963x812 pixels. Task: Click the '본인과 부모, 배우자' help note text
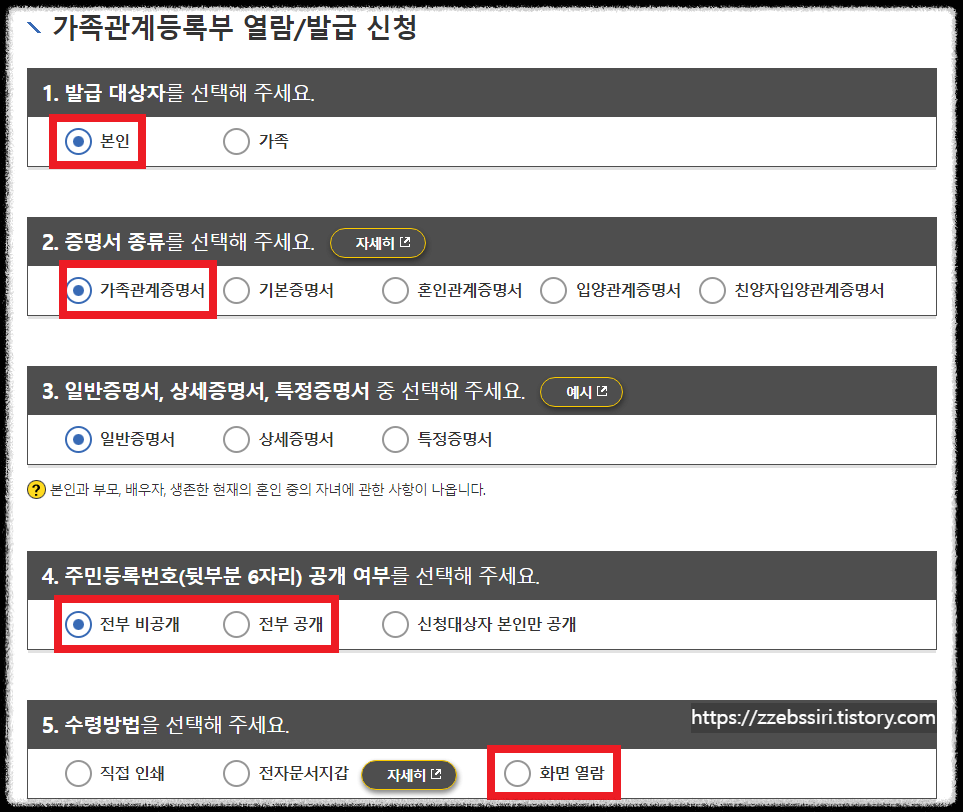(x=268, y=490)
